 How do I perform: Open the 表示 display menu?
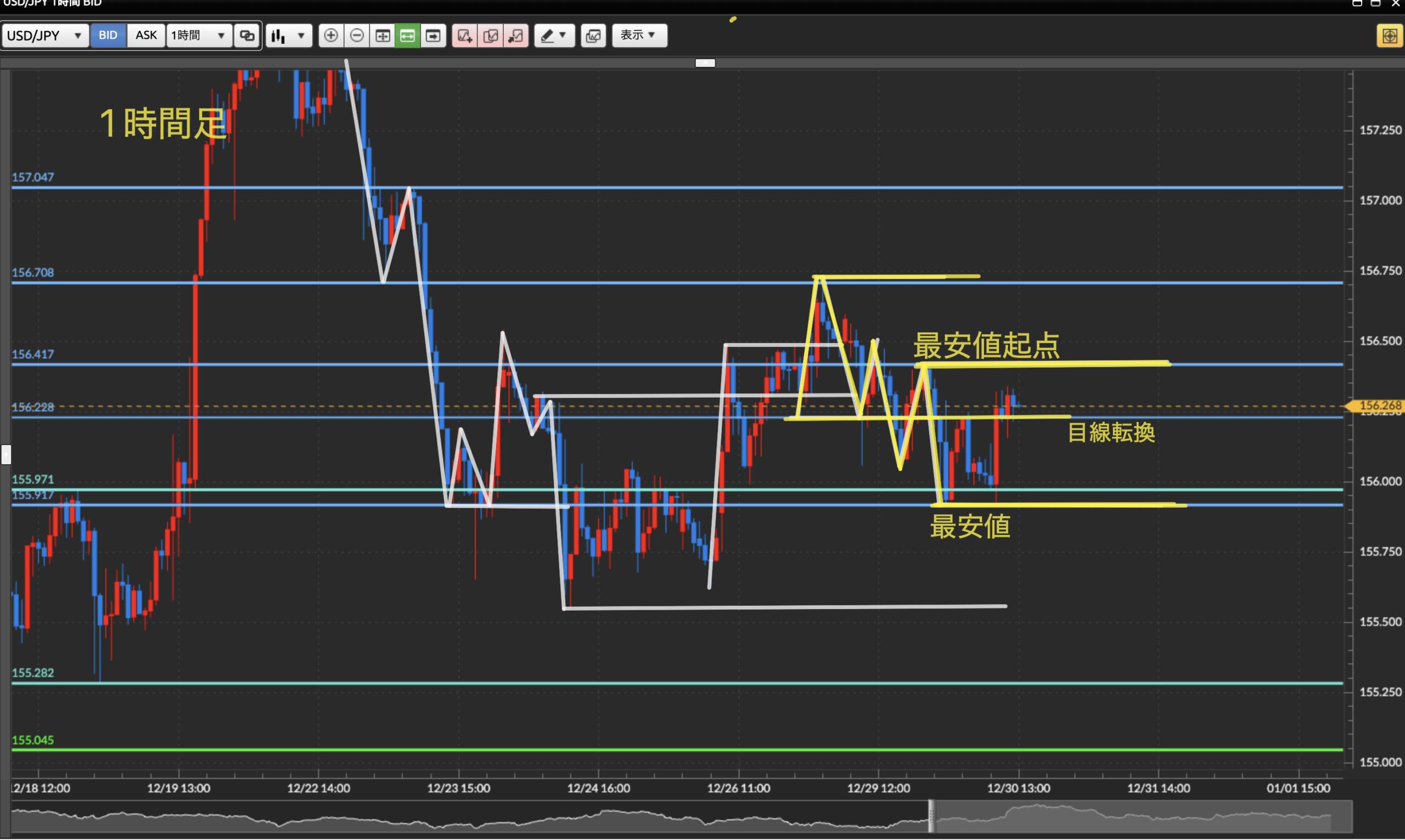point(639,35)
